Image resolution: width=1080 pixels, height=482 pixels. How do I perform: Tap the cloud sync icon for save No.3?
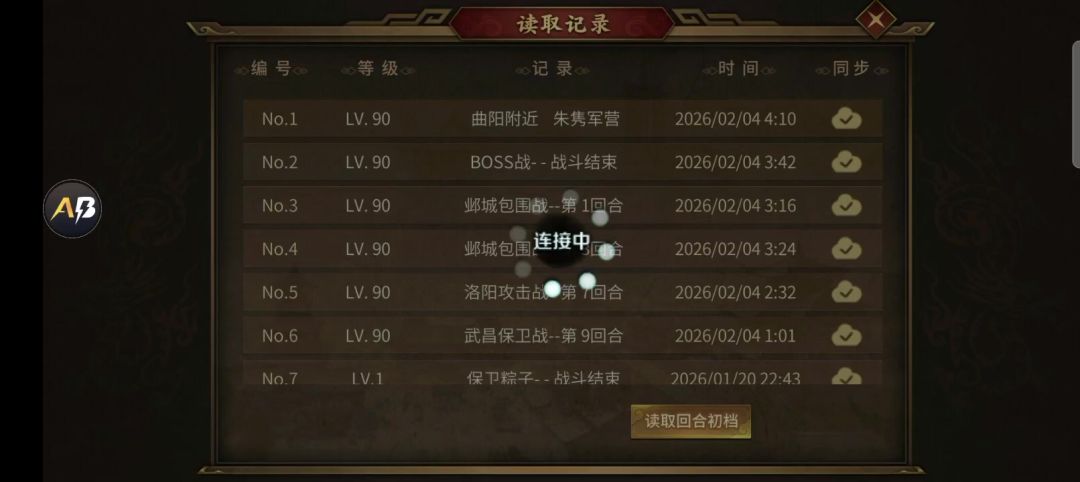(846, 205)
